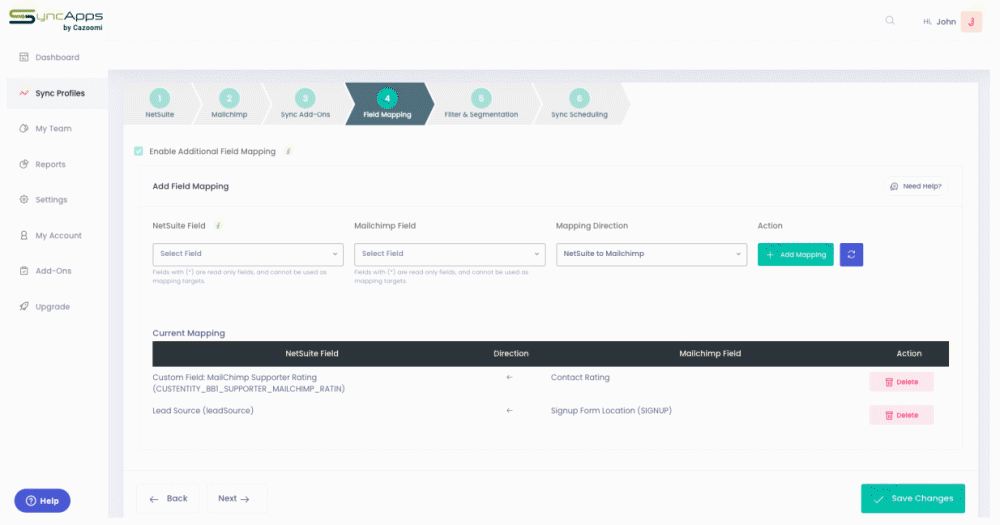
Task: Click the direction arrow in Lead Source row
Action: (509, 410)
